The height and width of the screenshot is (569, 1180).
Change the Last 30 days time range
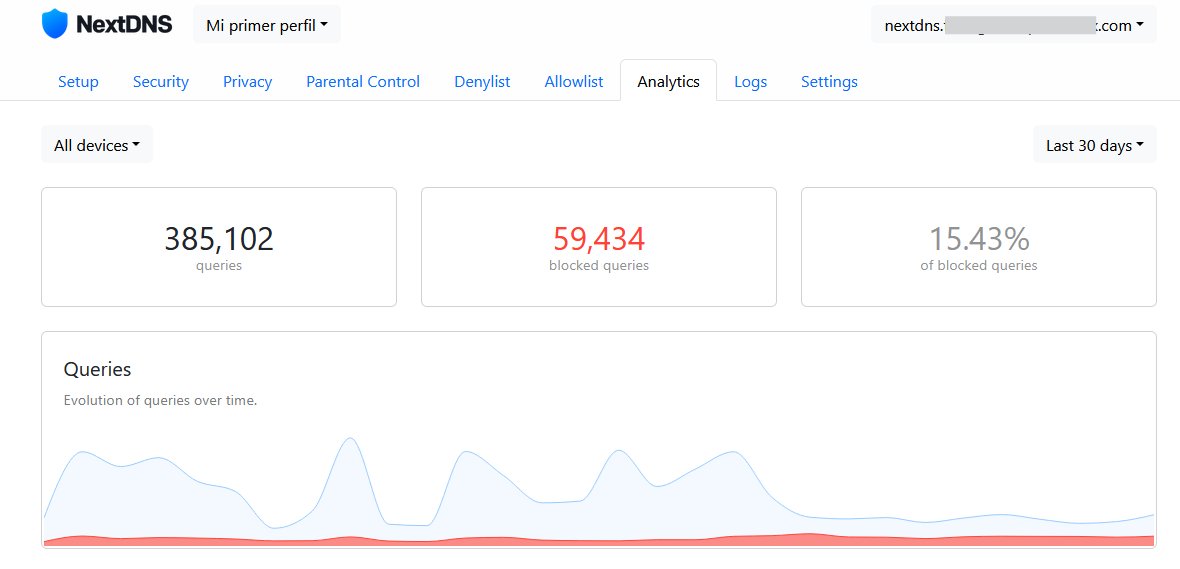[x=1095, y=145]
